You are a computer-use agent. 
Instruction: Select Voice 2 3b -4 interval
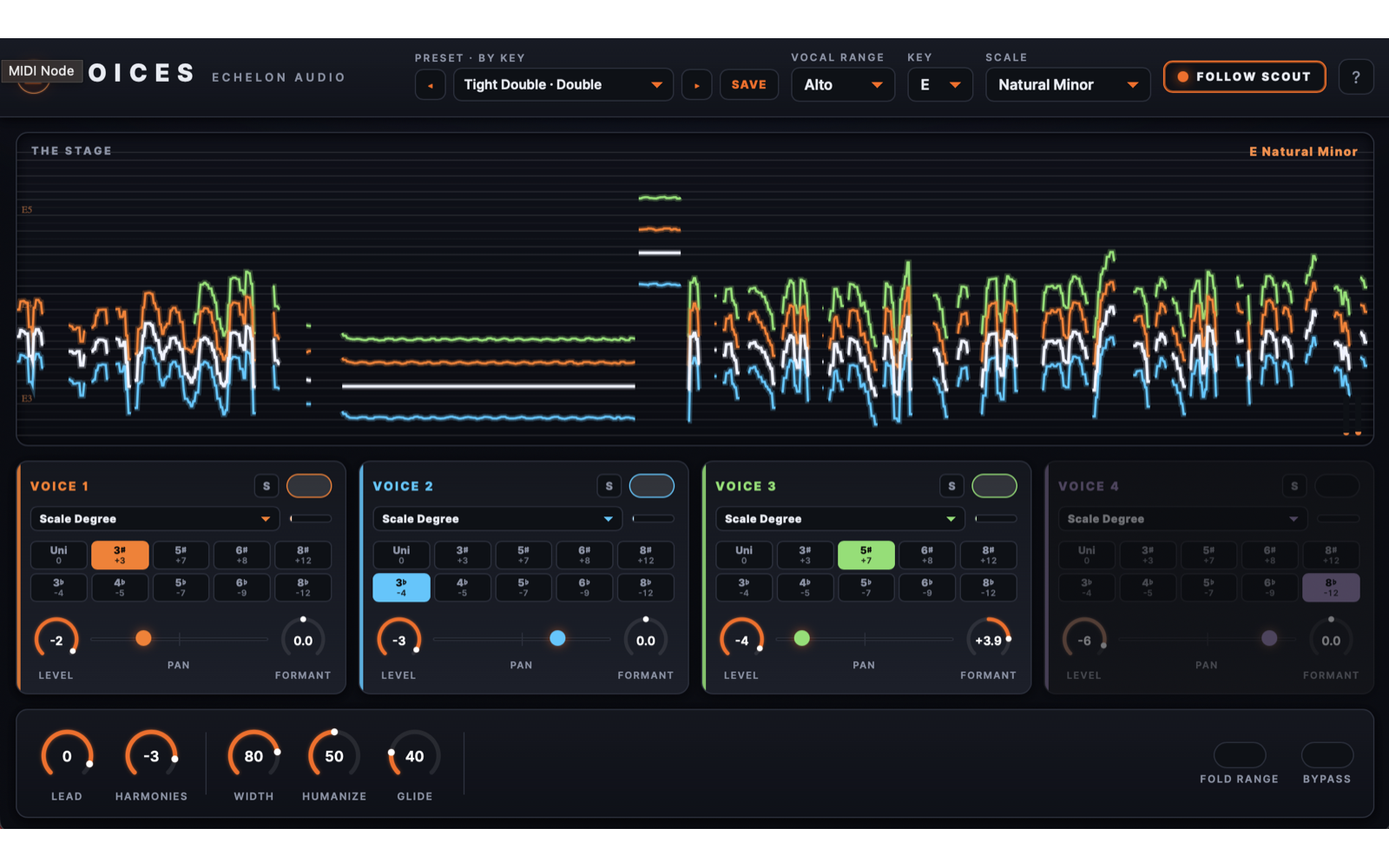401,588
